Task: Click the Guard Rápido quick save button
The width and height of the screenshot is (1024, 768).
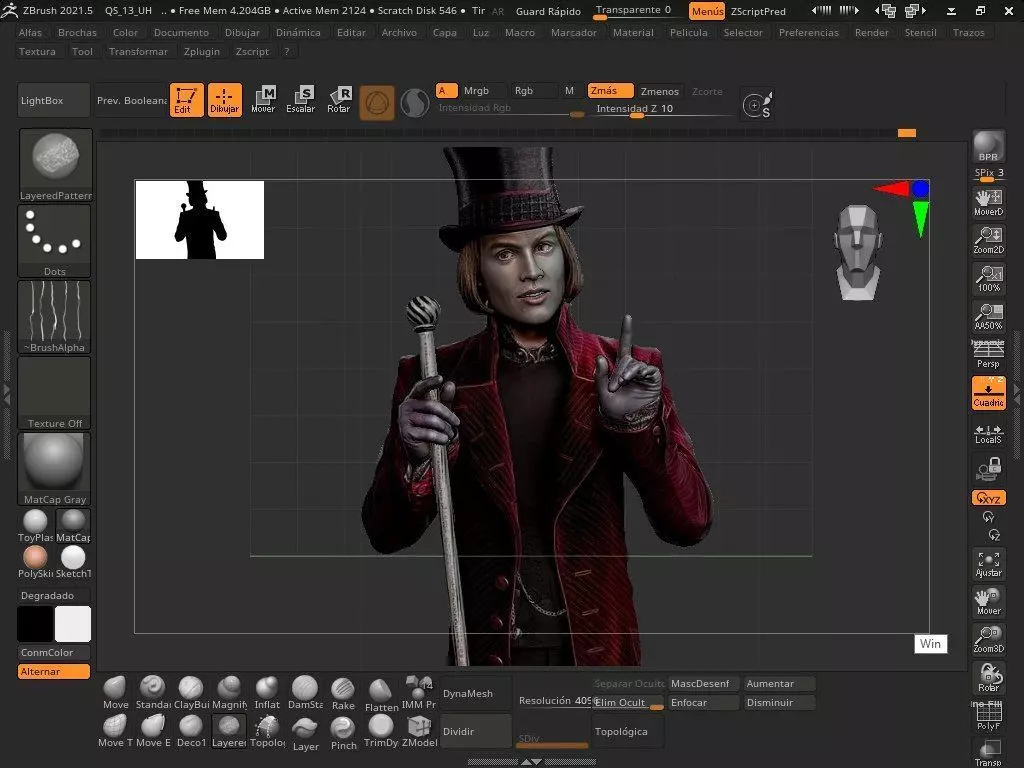Action: [x=548, y=11]
